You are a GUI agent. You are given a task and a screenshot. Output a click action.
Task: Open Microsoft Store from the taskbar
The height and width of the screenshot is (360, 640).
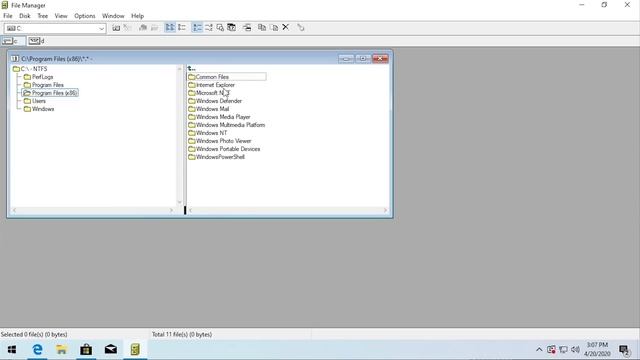tap(86, 350)
